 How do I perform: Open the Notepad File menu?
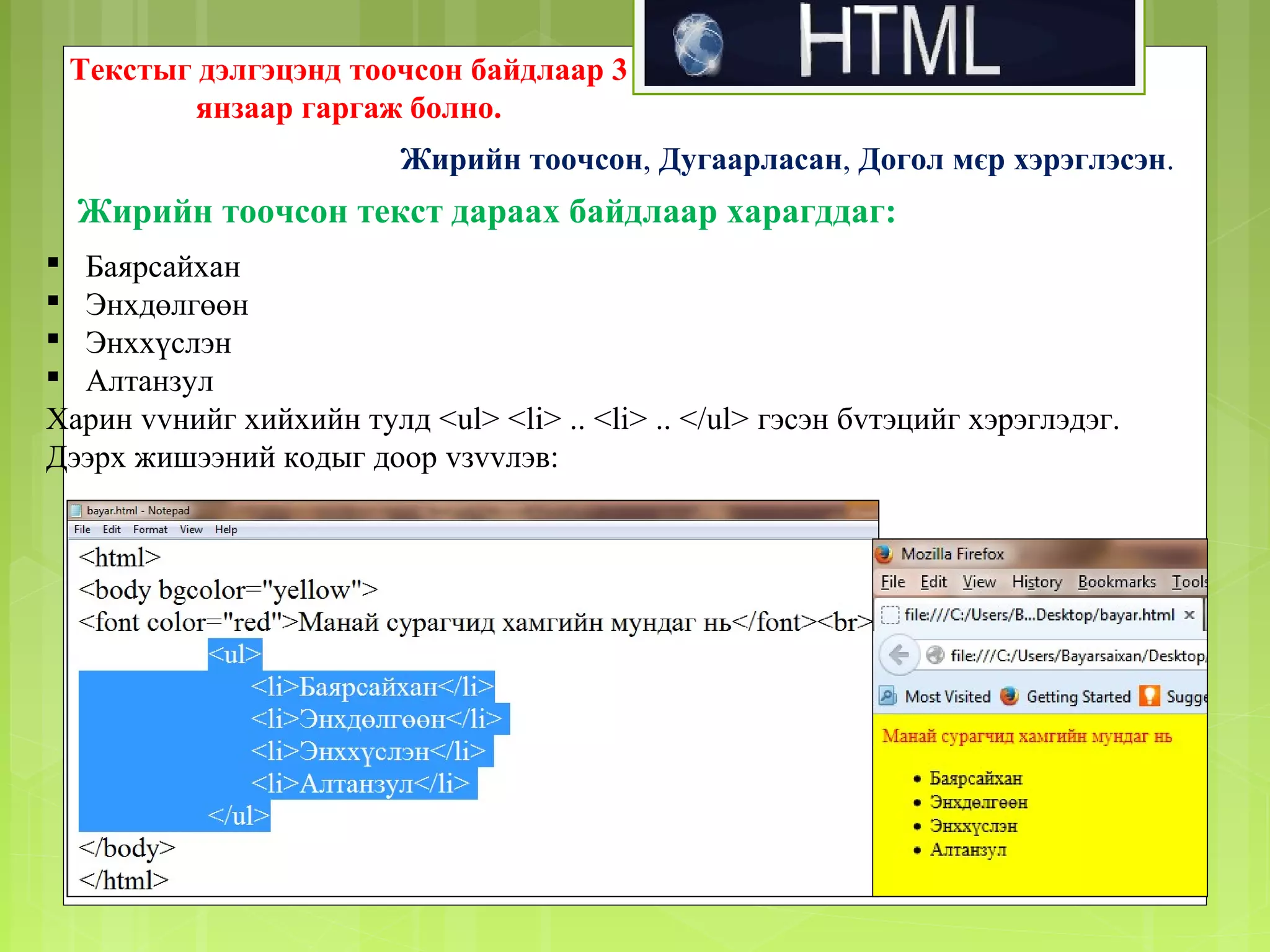[82, 529]
